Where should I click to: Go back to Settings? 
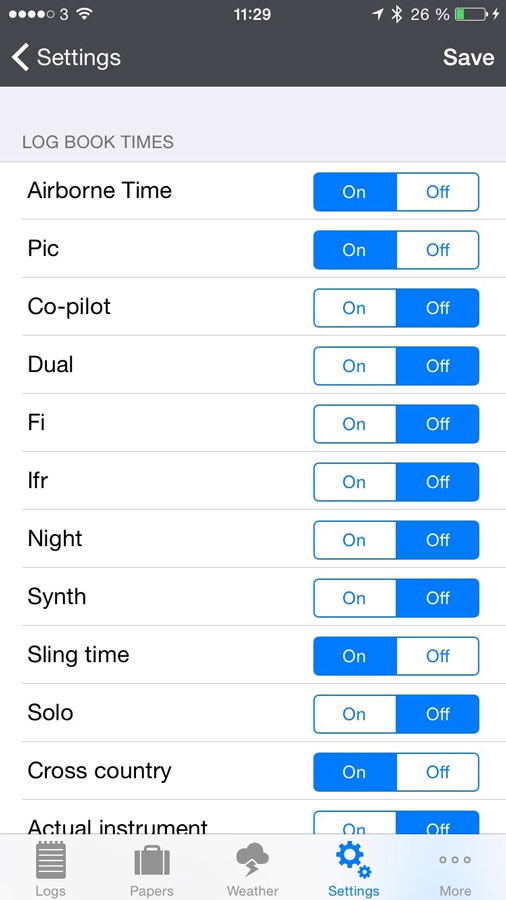66,57
